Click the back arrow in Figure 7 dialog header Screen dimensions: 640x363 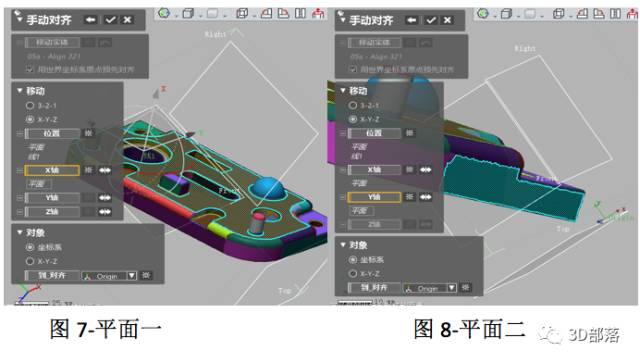(x=90, y=20)
